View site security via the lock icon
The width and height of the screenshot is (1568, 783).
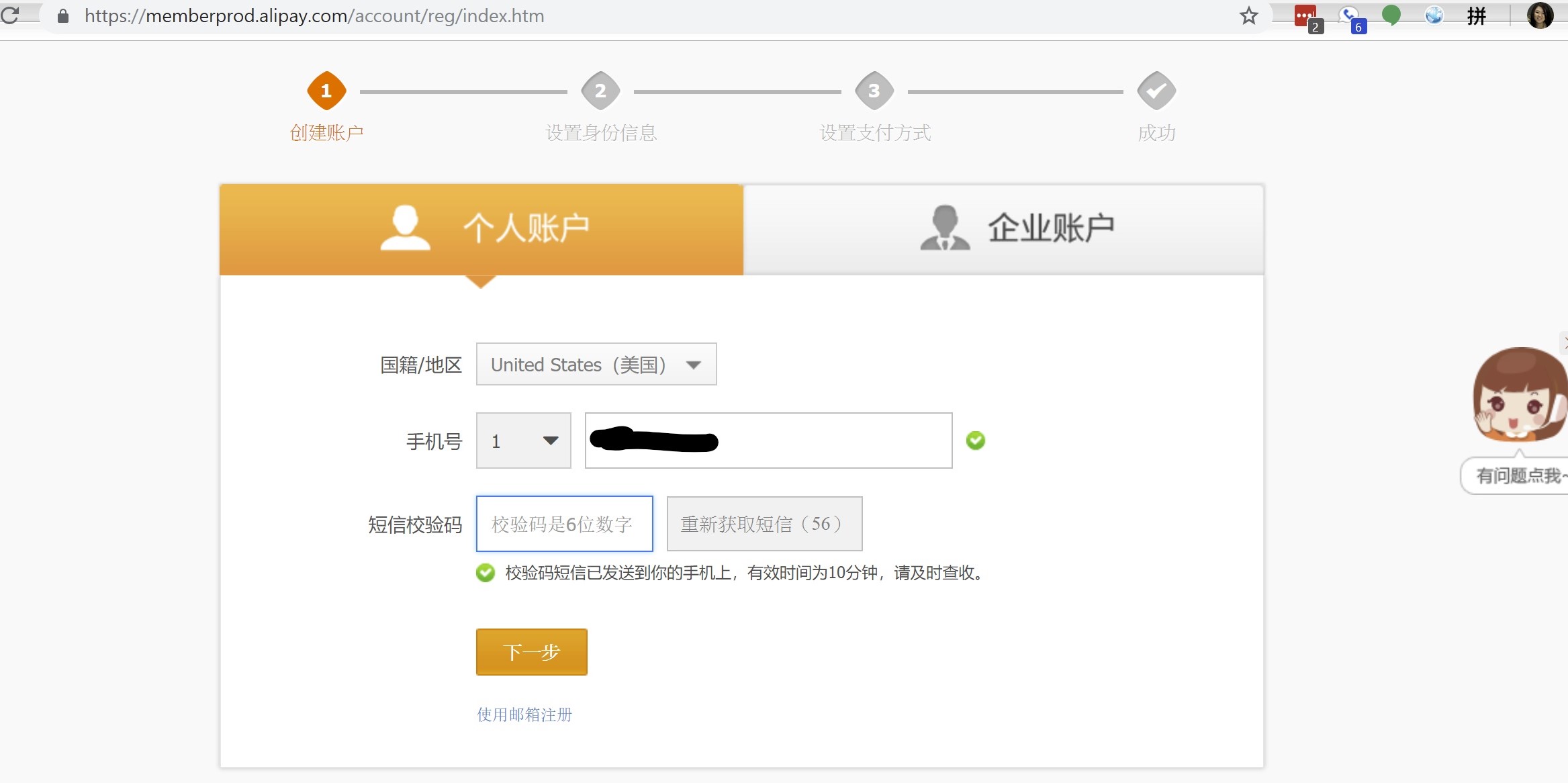(x=63, y=15)
